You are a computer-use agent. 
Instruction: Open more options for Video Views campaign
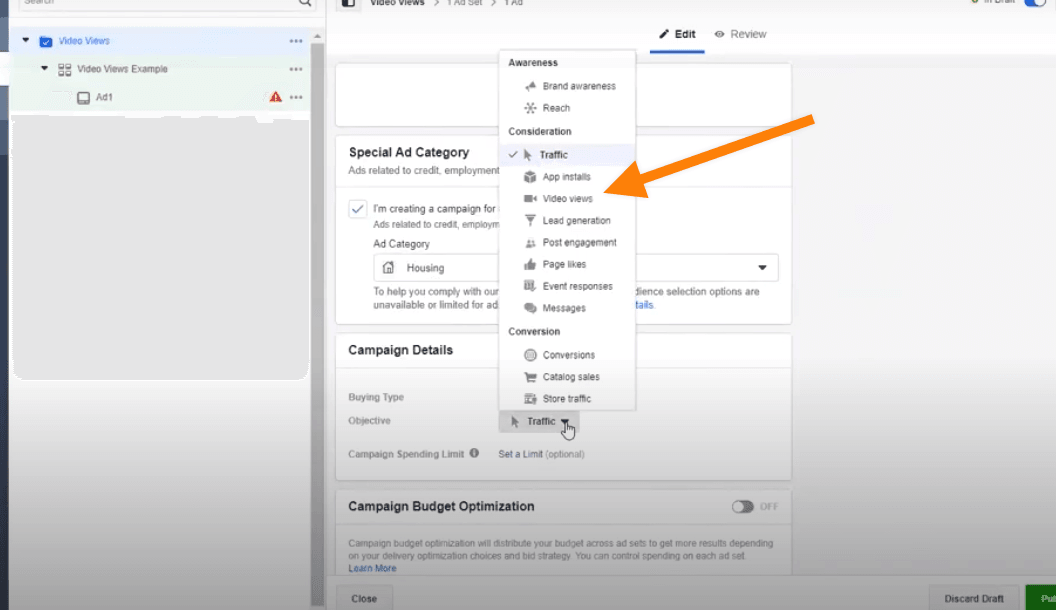click(296, 41)
